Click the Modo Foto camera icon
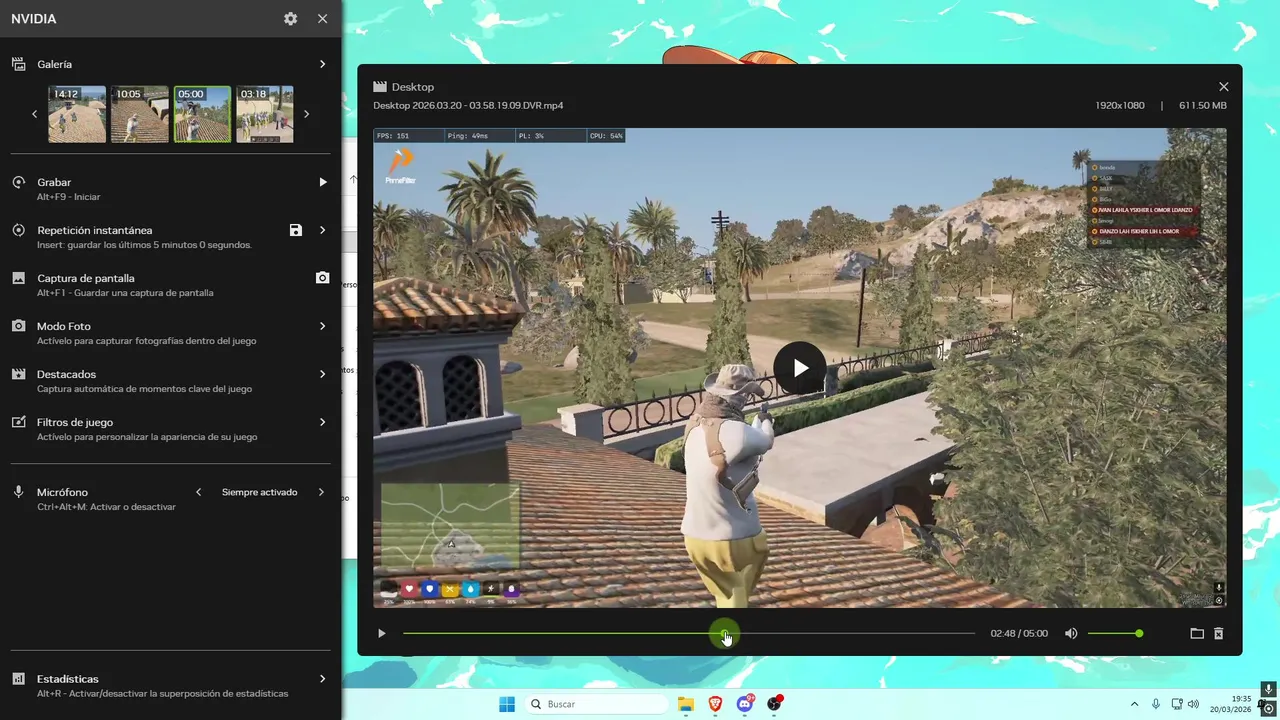The height and width of the screenshot is (720, 1280). (x=18, y=326)
